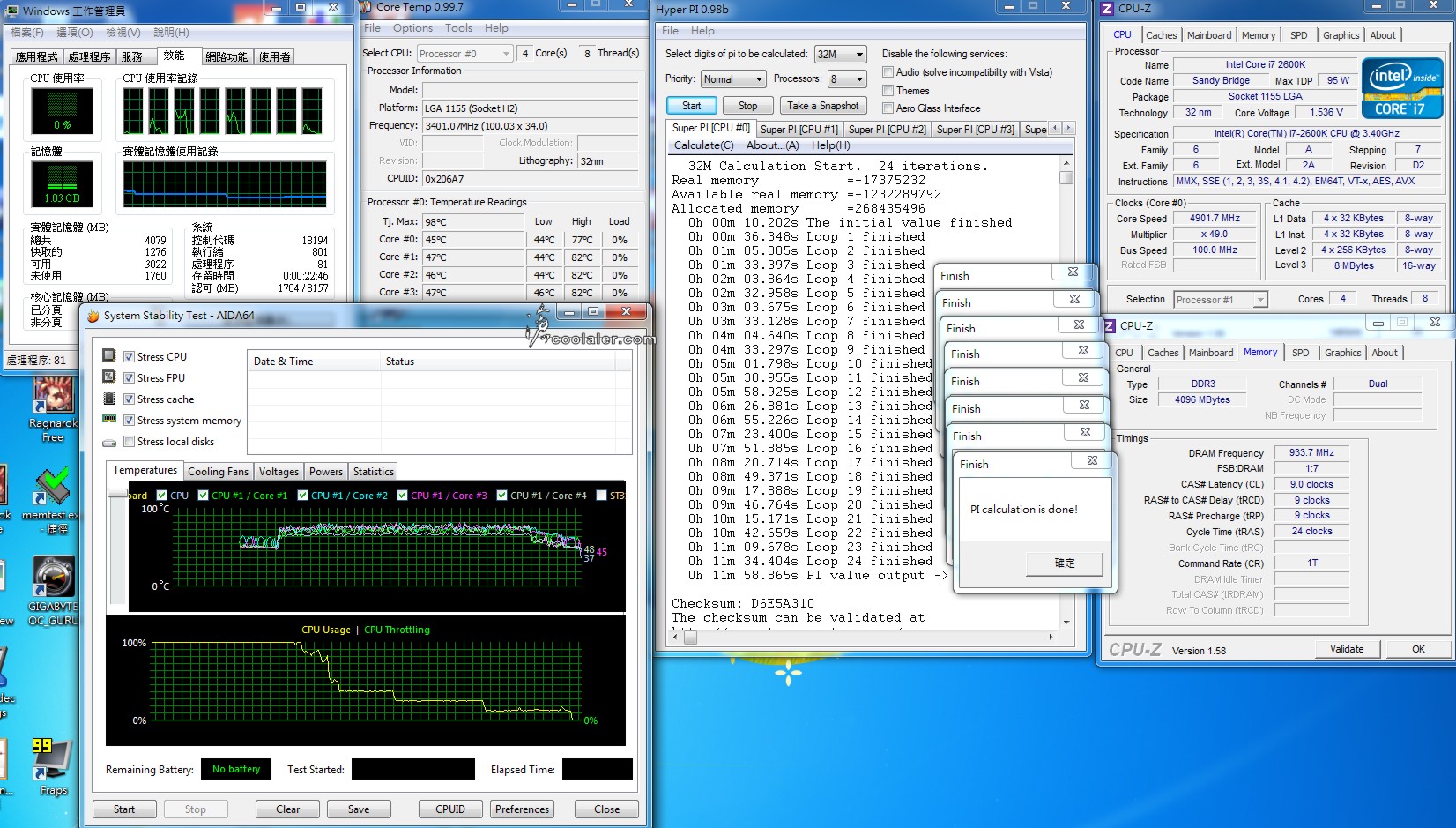Click the DRAM Frequency value 933.7 MHz
This screenshot has width=1456, height=828.
[1311, 452]
